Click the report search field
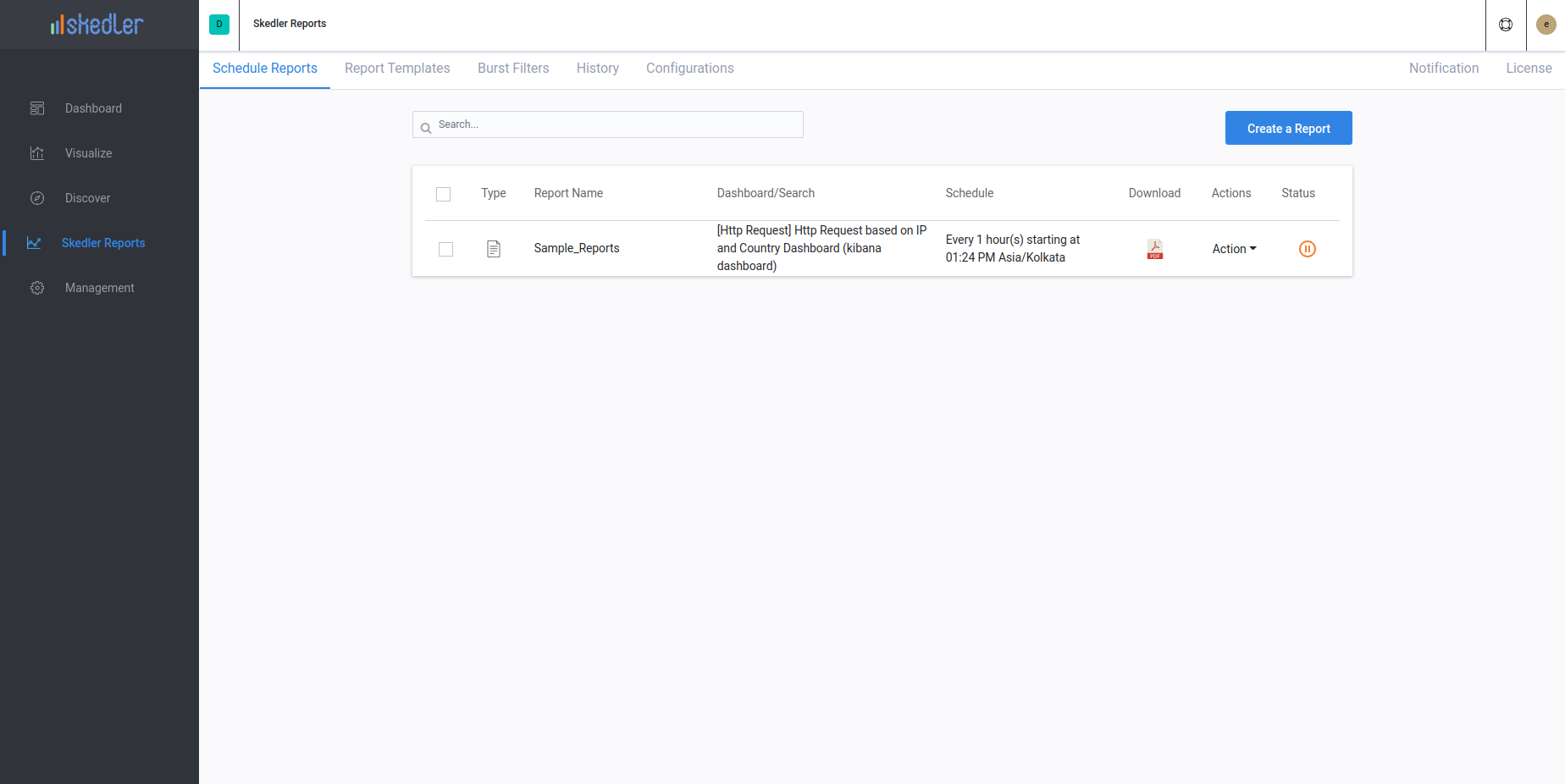 (608, 124)
